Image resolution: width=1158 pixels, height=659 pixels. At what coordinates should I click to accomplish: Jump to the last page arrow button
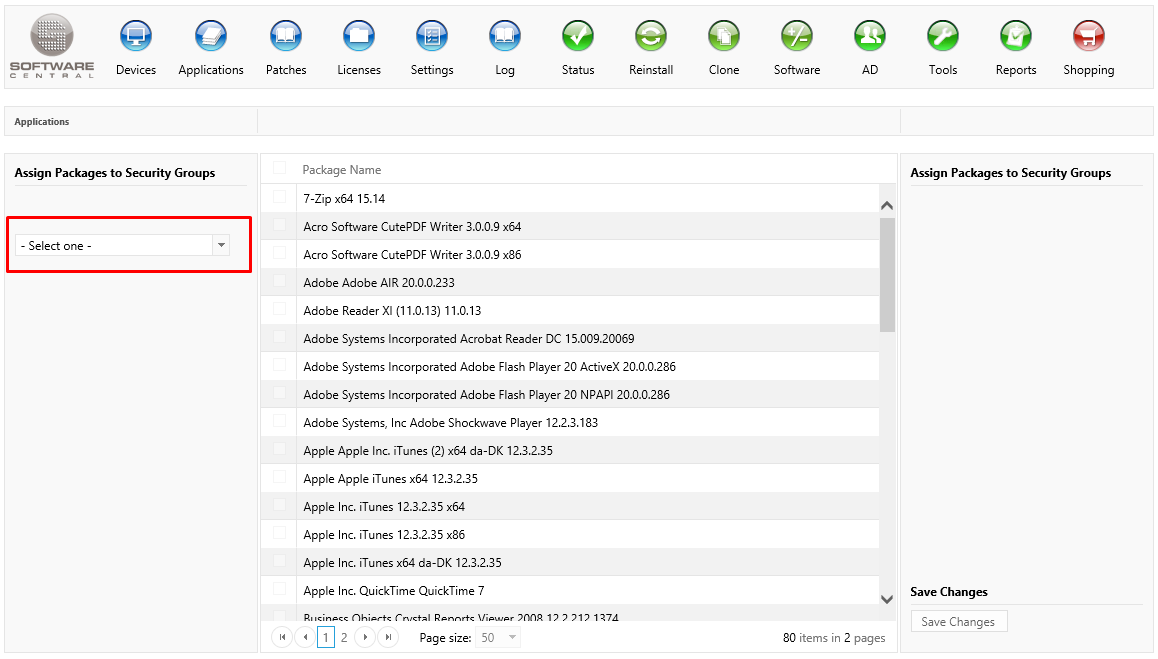pyautogui.click(x=388, y=637)
